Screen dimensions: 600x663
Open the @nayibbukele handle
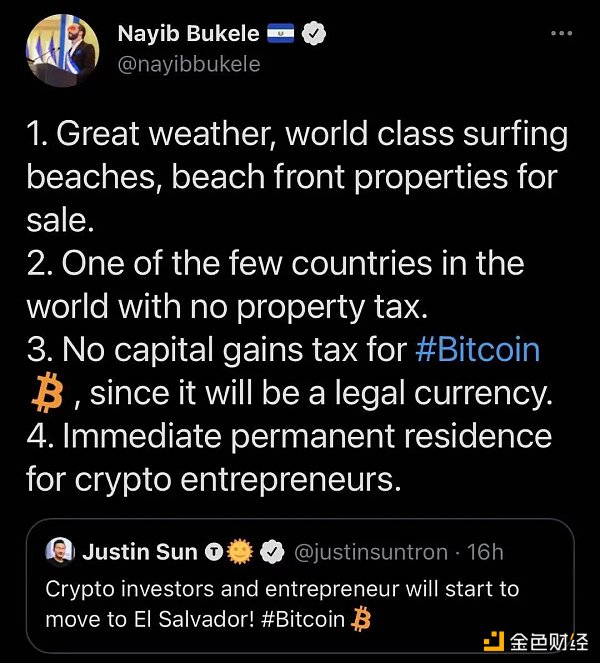click(x=190, y=64)
